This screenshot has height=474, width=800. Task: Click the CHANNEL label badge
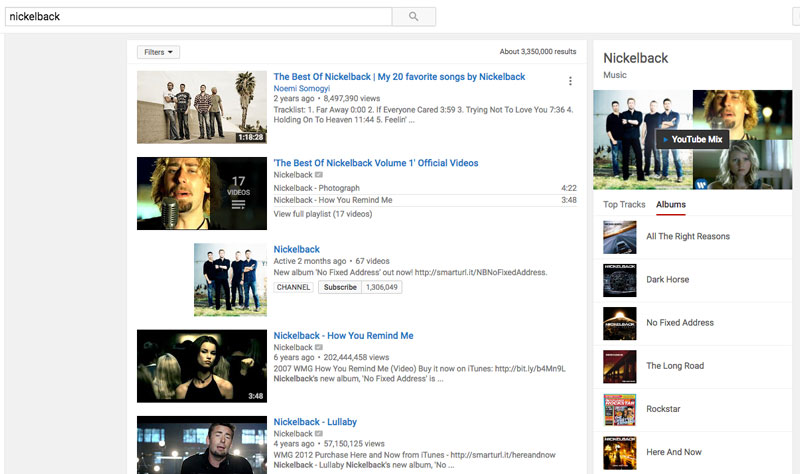click(293, 287)
